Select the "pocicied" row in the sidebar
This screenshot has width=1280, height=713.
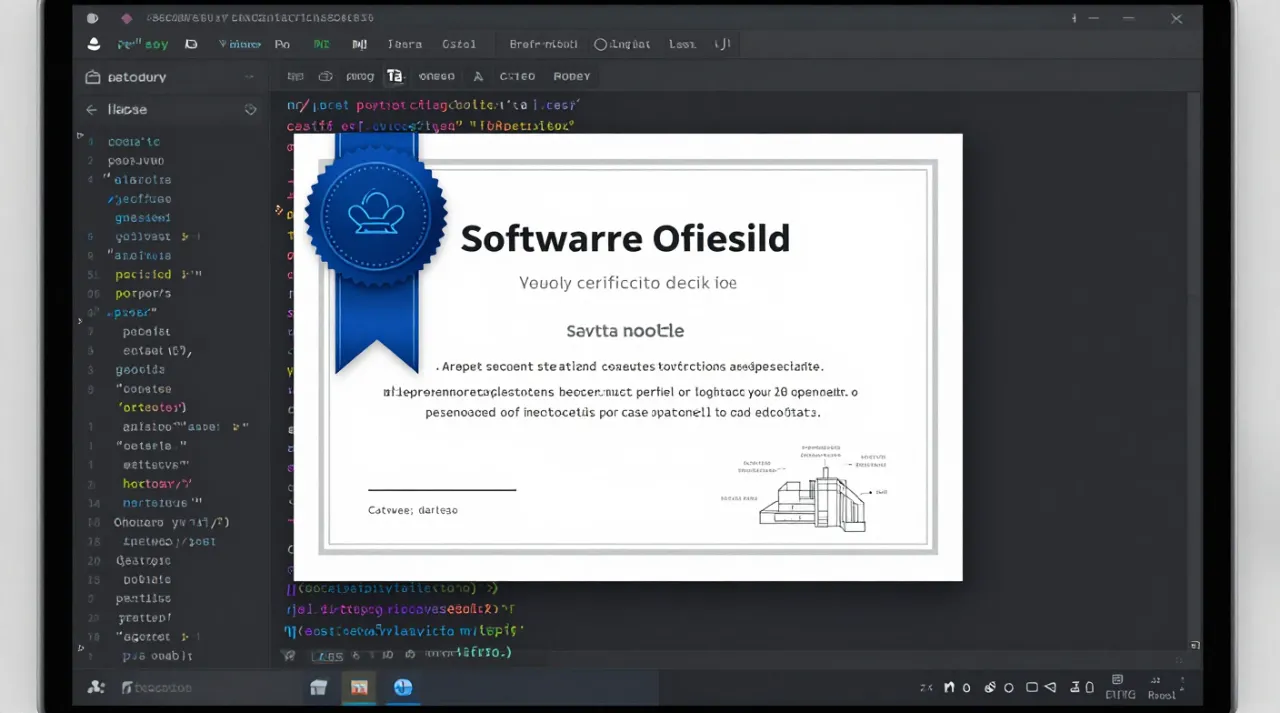pos(143,275)
